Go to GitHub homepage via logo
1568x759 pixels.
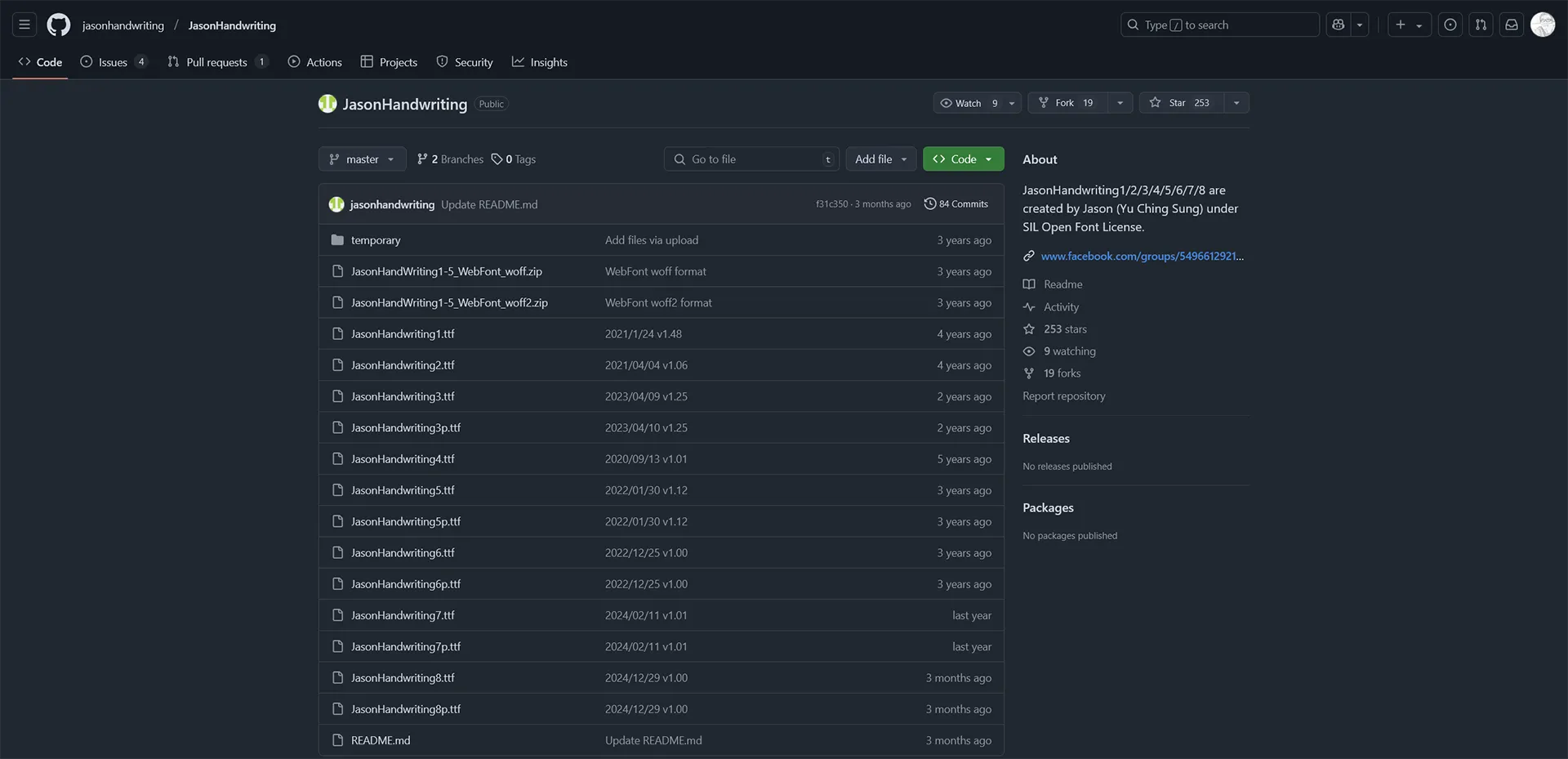[59, 25]
